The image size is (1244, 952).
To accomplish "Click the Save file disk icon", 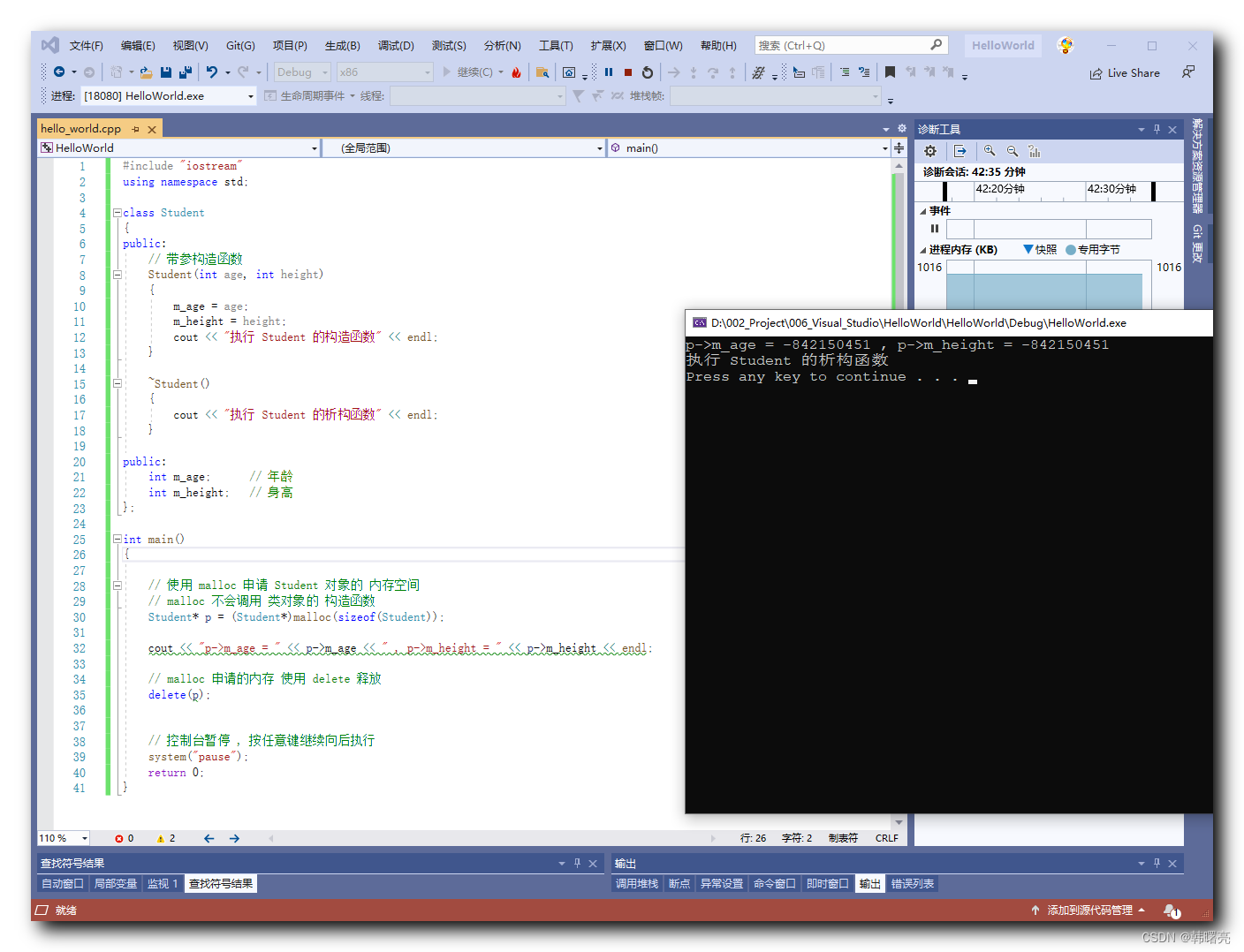I will click(166, 72).
